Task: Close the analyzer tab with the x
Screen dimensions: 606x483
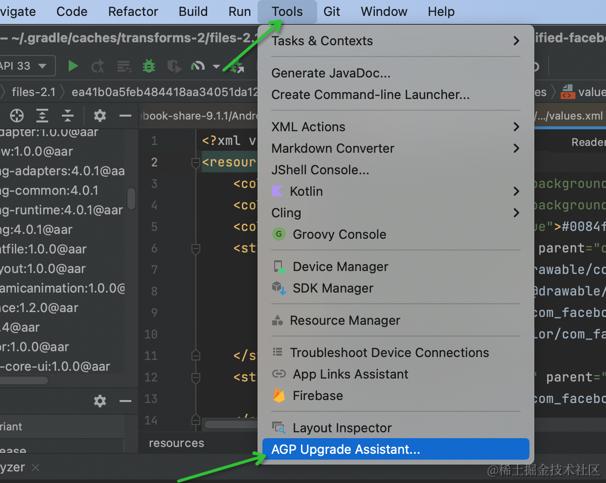Action: [36, 468]
